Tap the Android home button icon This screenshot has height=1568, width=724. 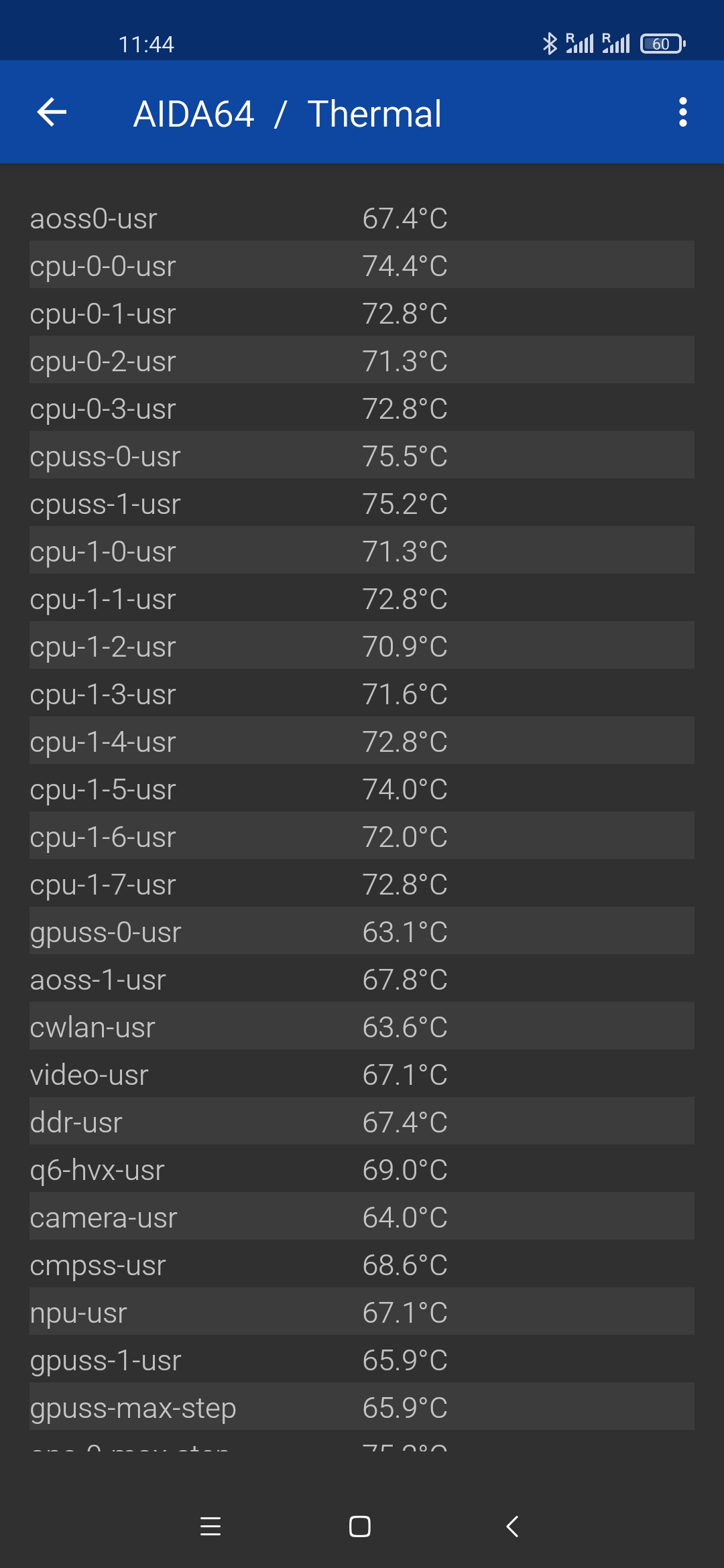tap(360, 1526)
